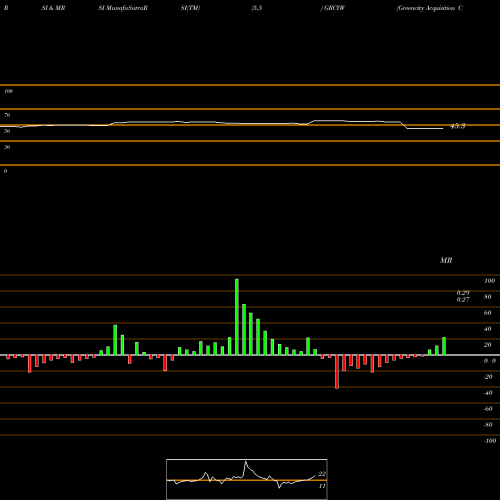
Task: Open the mini overview chart thumbnail
Action: click(247, 479)
